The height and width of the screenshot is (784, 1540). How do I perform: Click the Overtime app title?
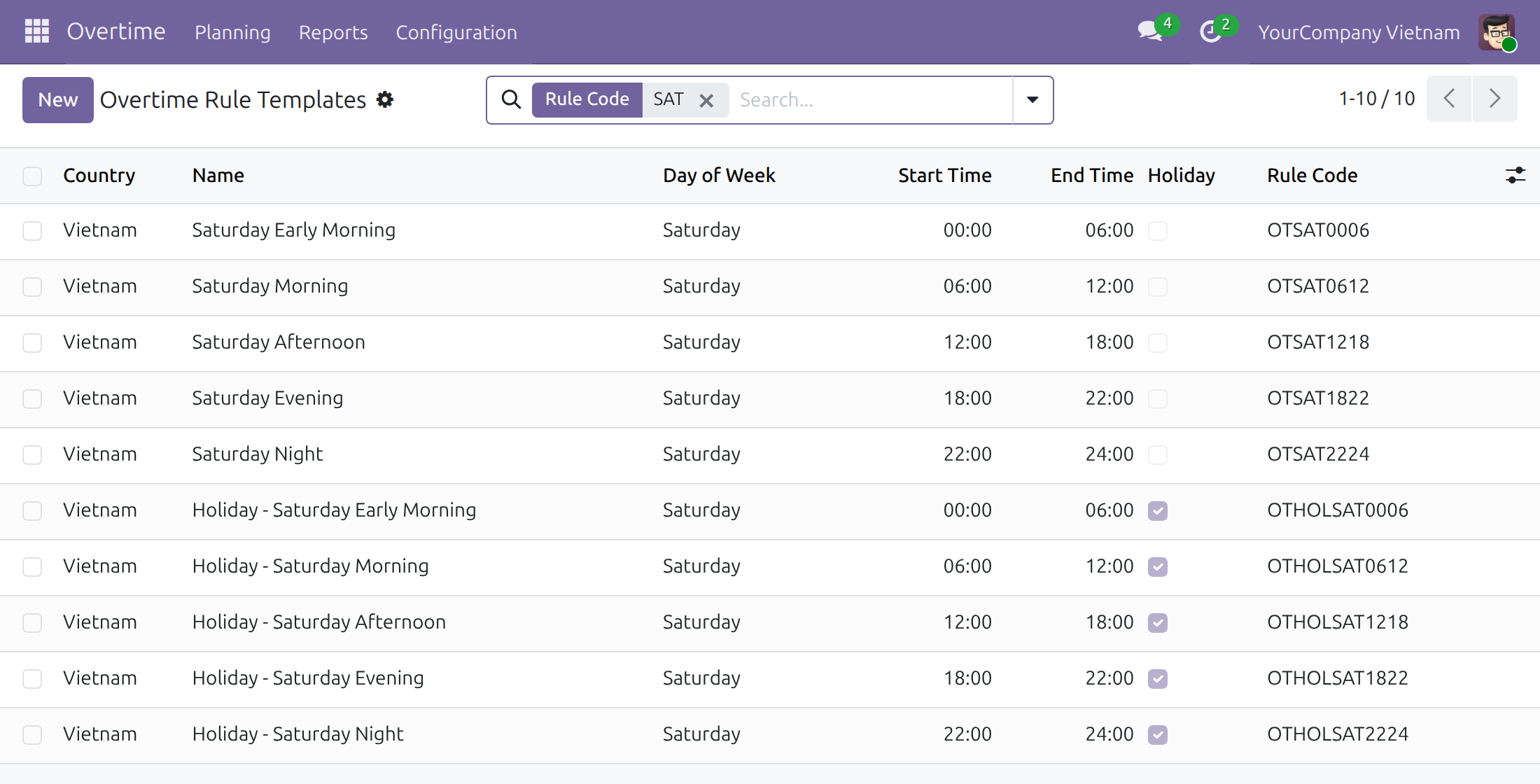[116, 31]
